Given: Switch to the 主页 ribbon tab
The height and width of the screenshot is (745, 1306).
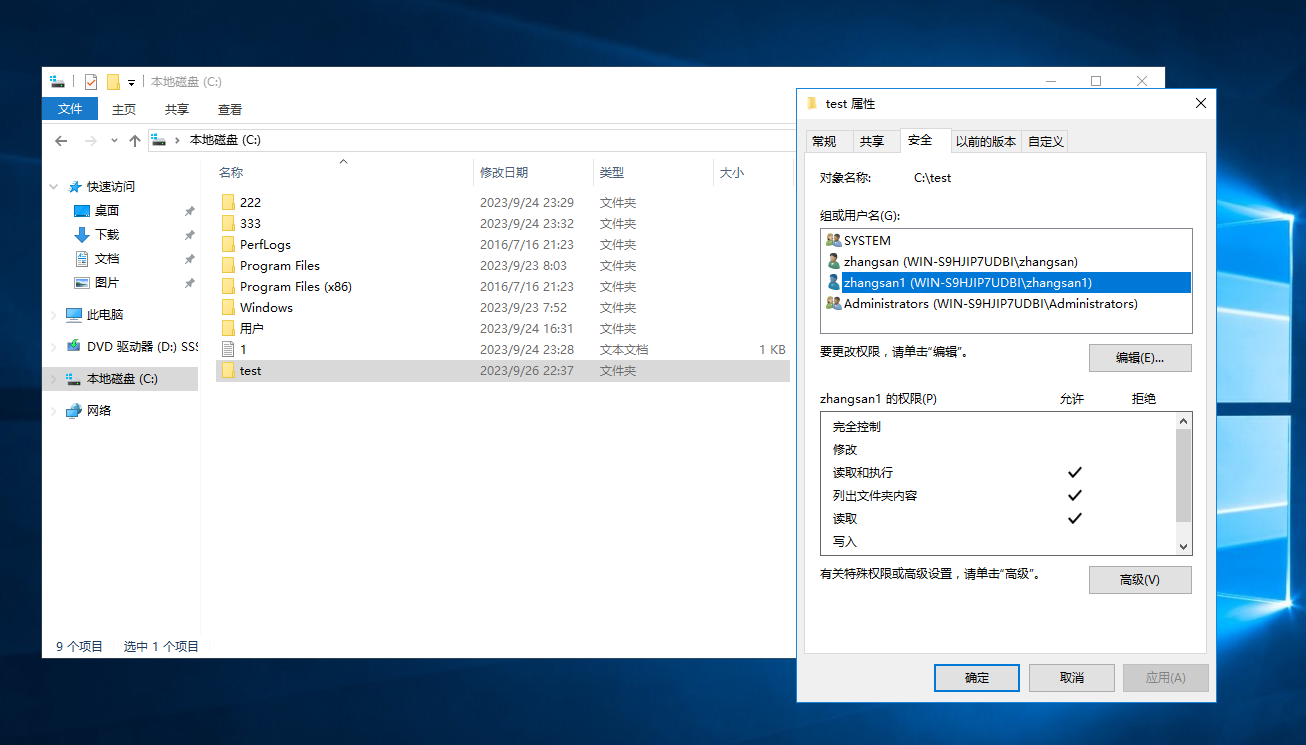Looking at the screenshot, I should pos(124,109).
